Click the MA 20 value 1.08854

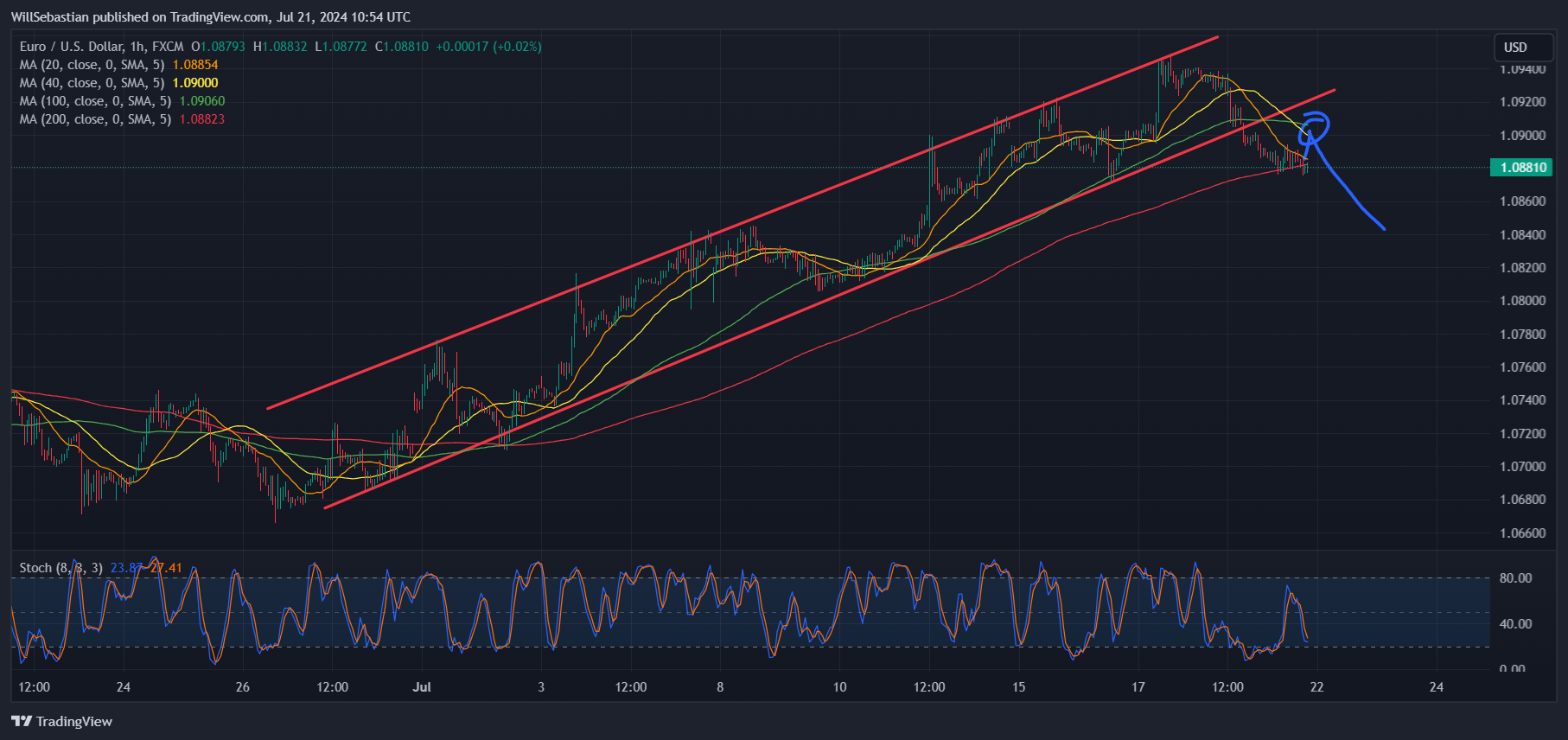195,65
